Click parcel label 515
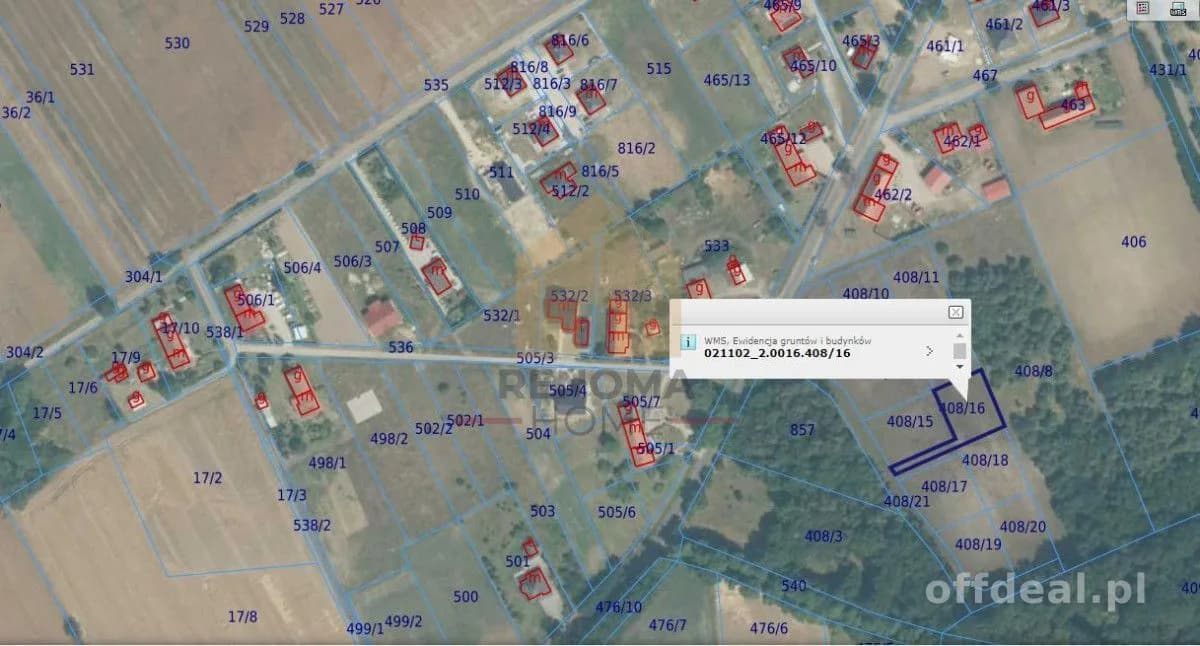The height and width of the screenshot is (646, 1200). (x=659, y=69)
